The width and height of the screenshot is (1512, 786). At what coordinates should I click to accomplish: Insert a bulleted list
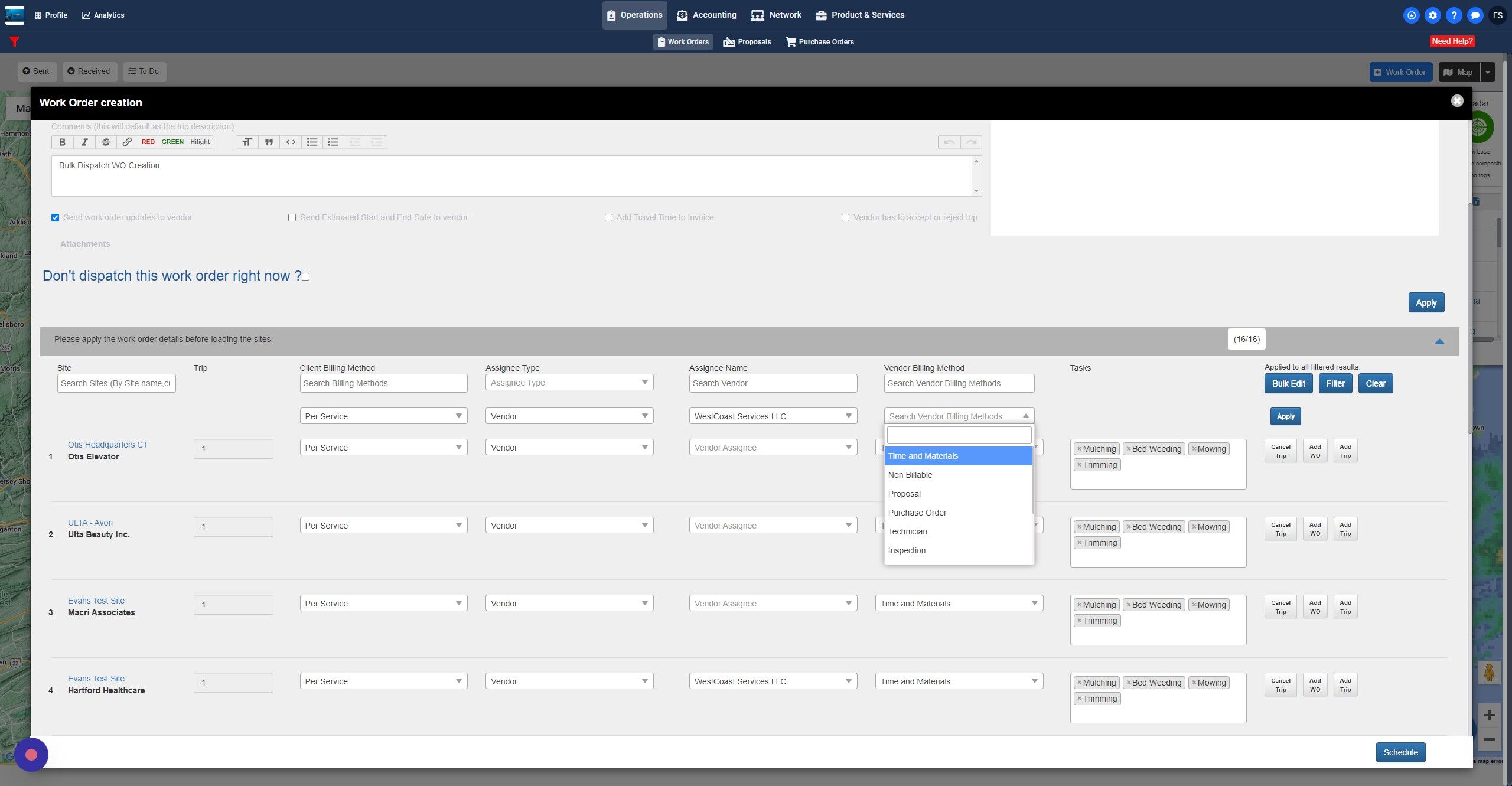tap(312, 142)
